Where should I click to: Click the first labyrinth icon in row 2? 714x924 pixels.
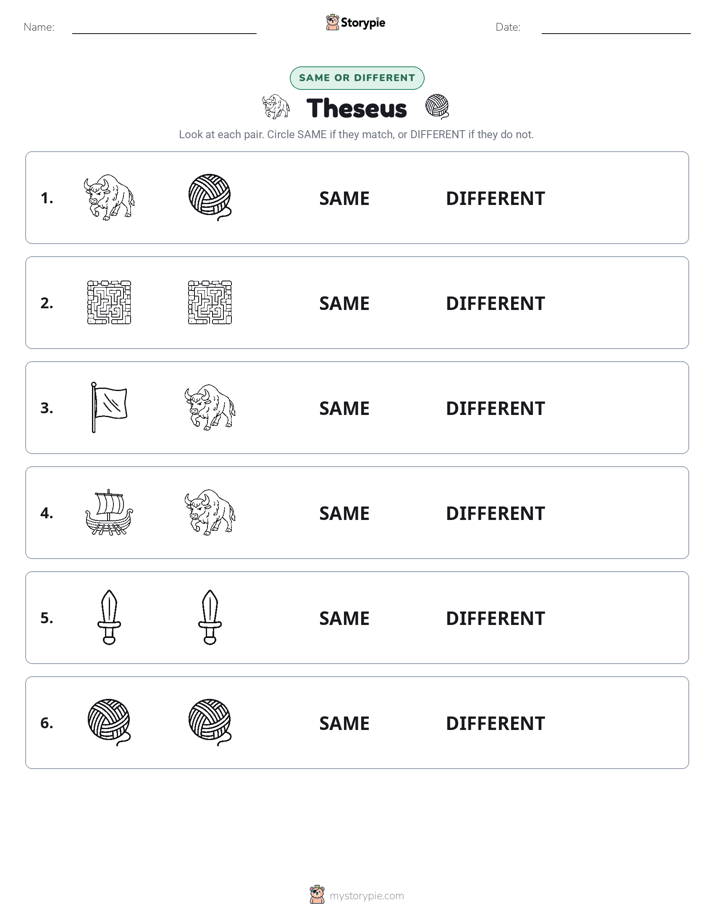(x=109, y=302)
